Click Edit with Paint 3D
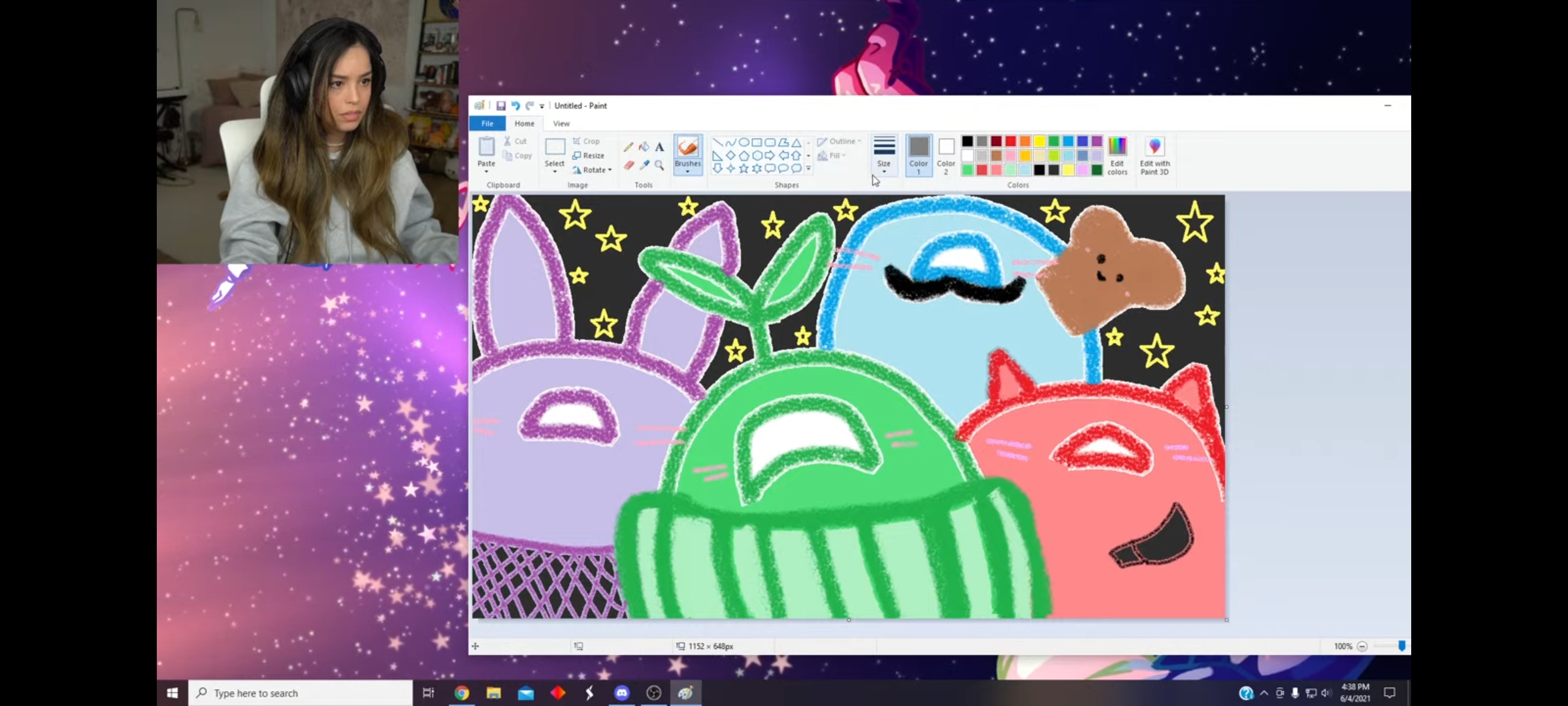The width and height of the screenshot is (1568, 706). click(1154, 155)
